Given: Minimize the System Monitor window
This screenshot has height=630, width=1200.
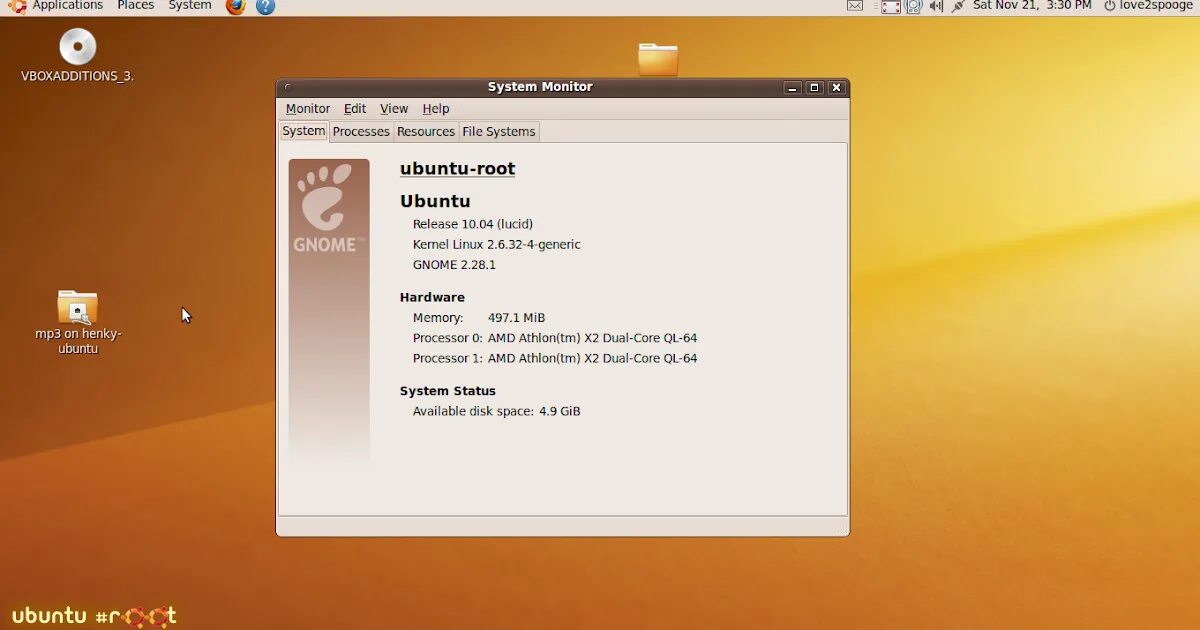Looking at the screenshot, I should click(793, 88).
